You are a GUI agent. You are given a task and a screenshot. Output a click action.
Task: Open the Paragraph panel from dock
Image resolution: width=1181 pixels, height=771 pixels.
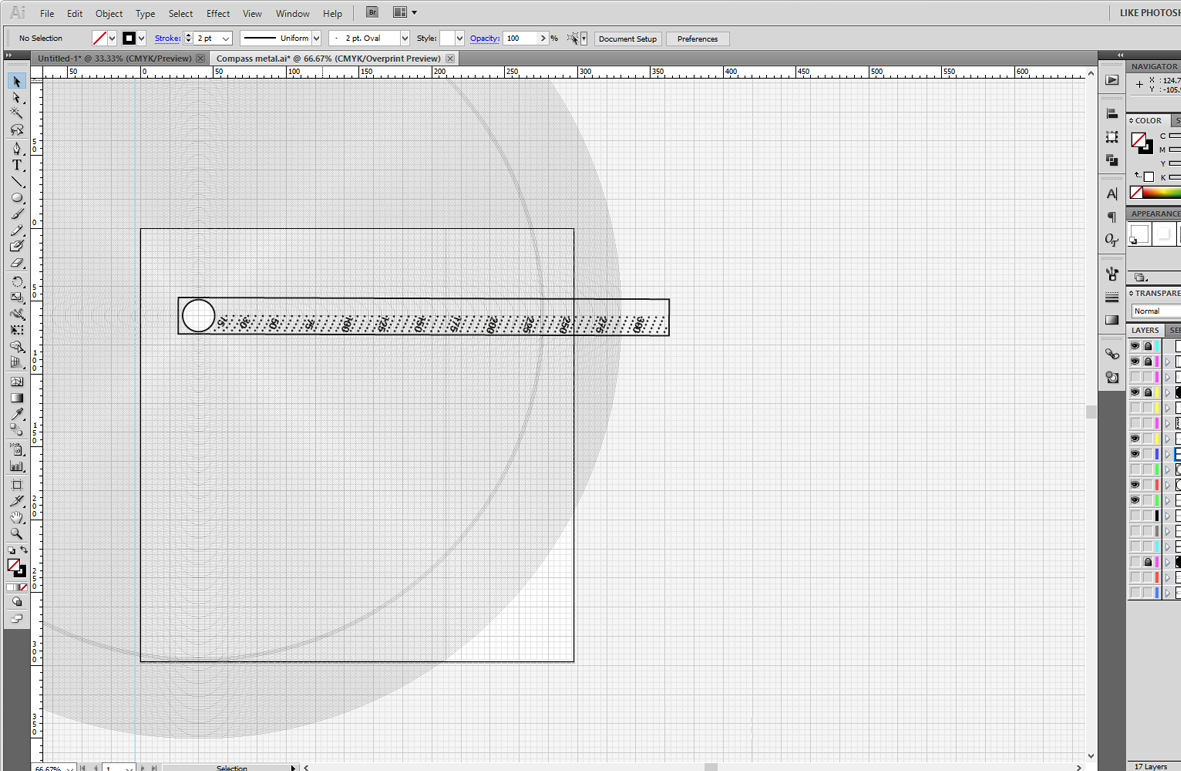(1112, 217)
